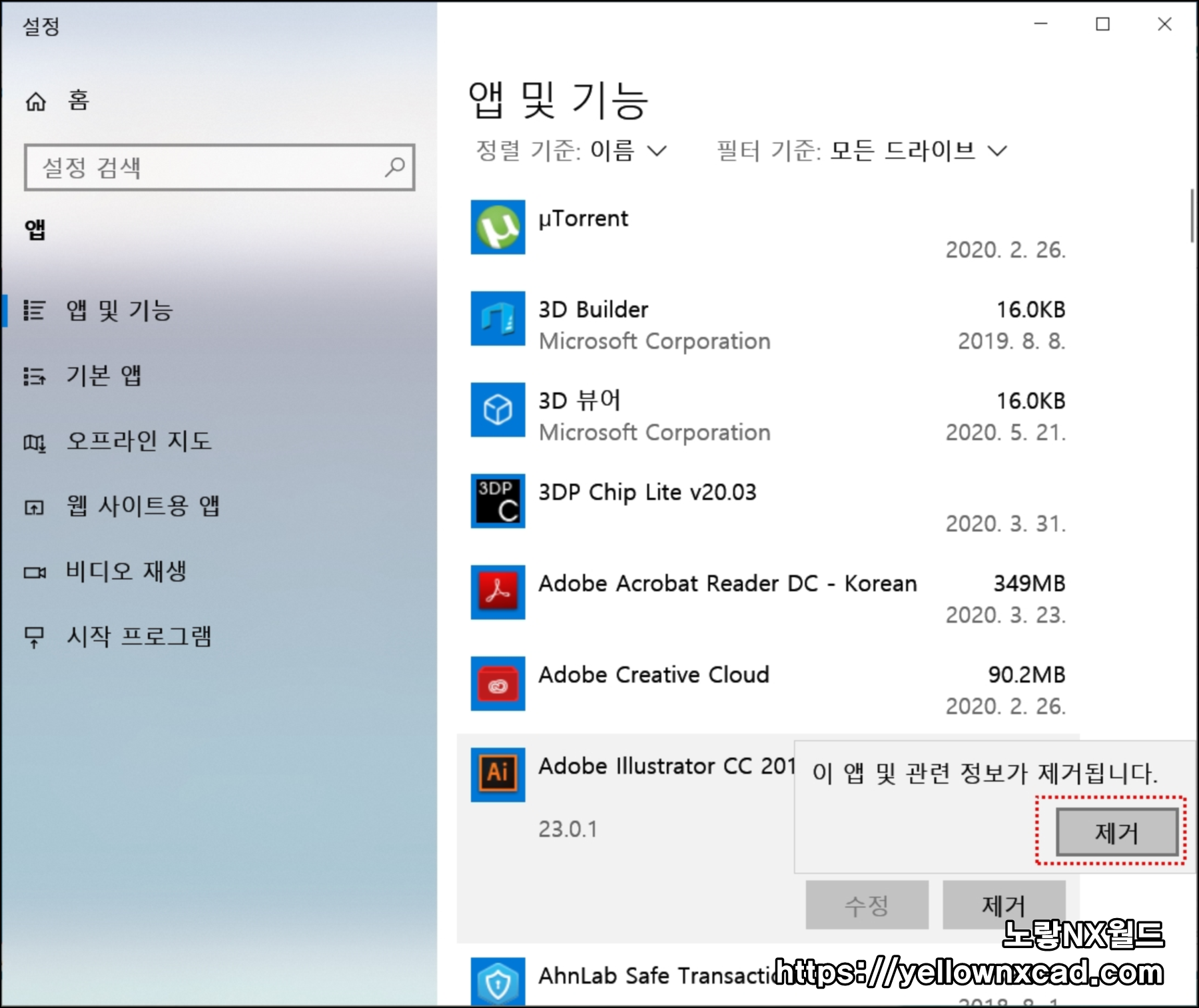The image size is (1199, 1008).
Task: Maximize the Settings window
Action: [x=1103, y=24]
